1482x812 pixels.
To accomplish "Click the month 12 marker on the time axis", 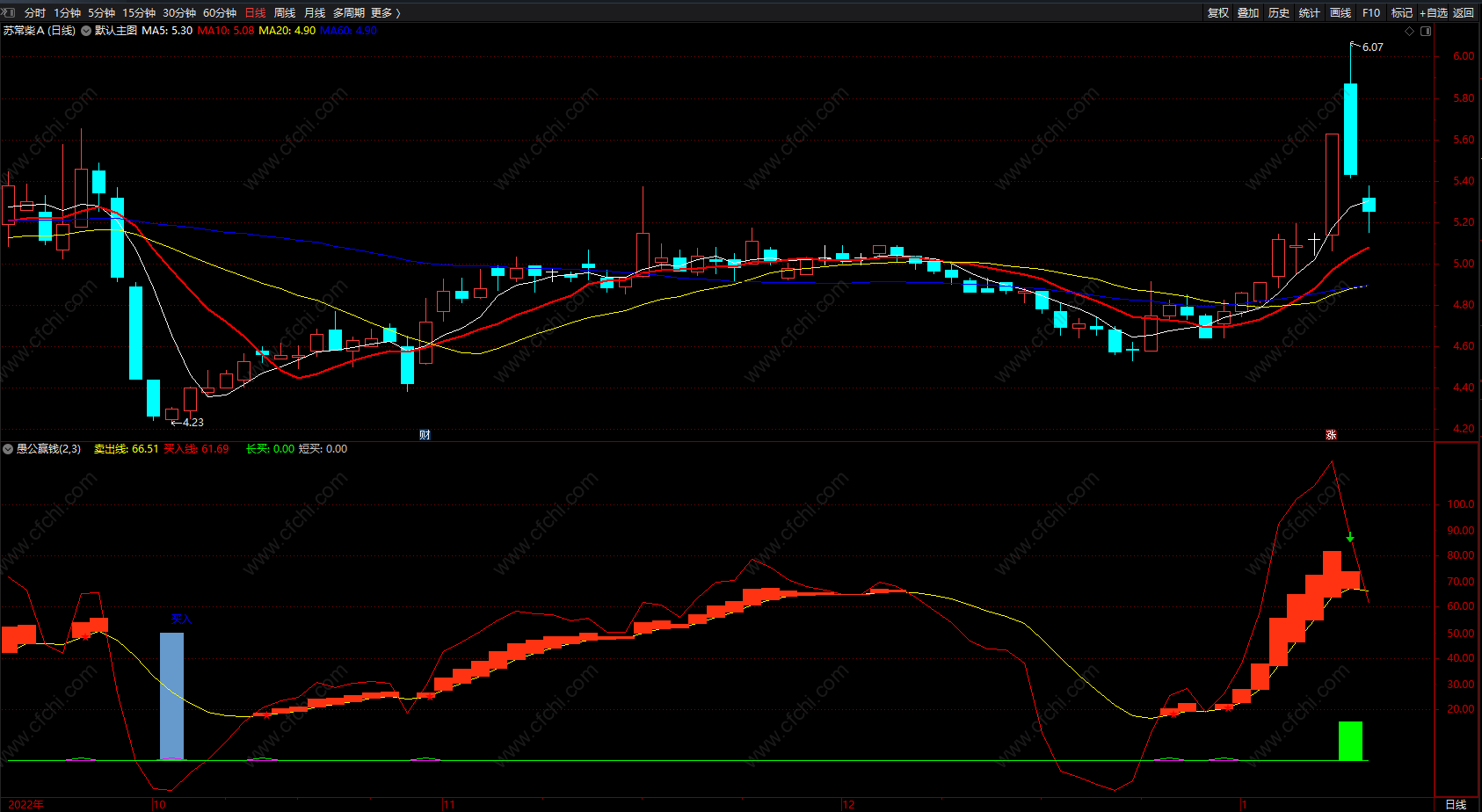I will 848,805.
